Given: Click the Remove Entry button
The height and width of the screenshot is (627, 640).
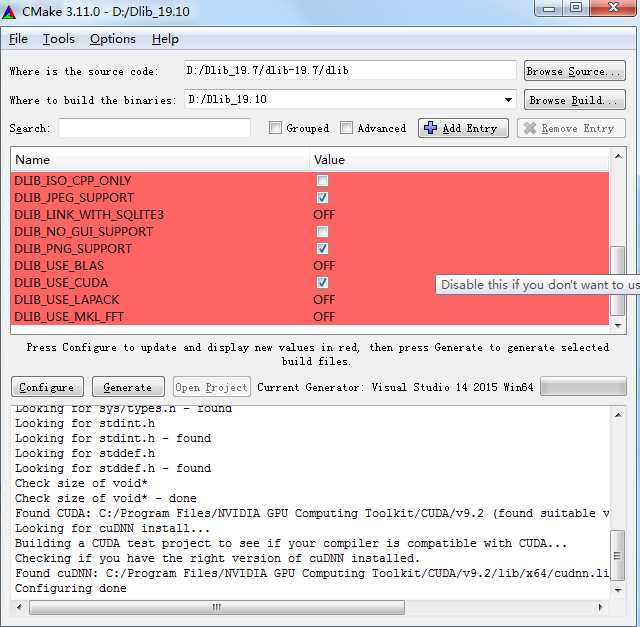Looking at the screenshot, I should (571, 129).
